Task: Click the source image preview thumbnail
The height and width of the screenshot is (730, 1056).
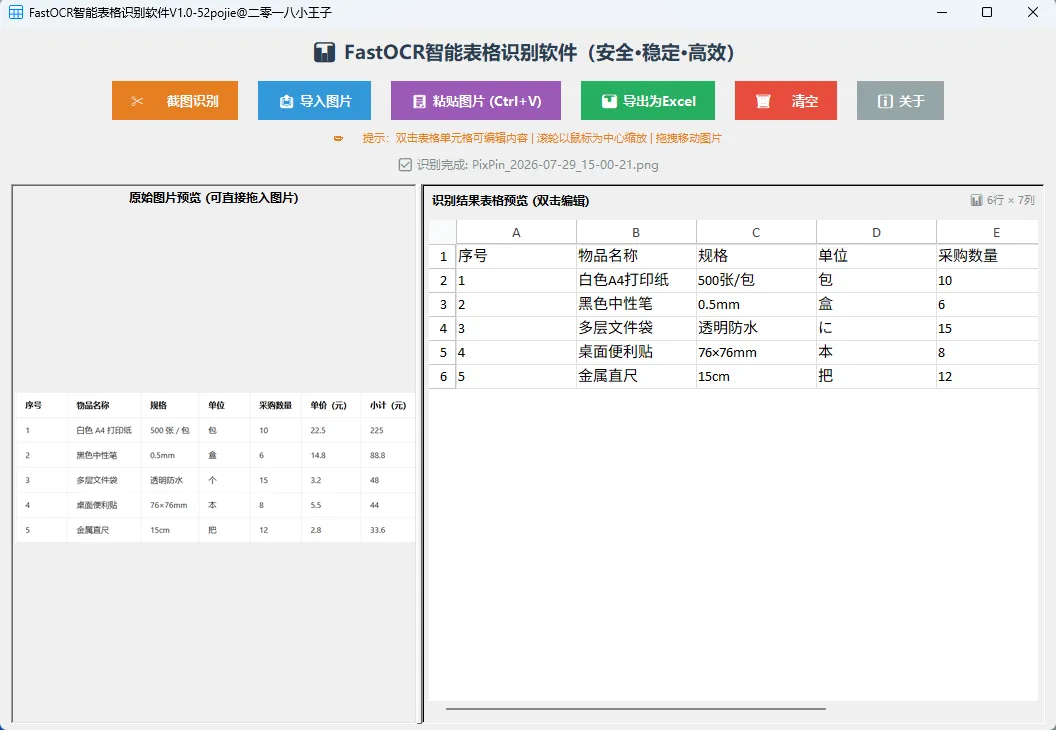Action: pyautogui.click(x=215, y=467)
